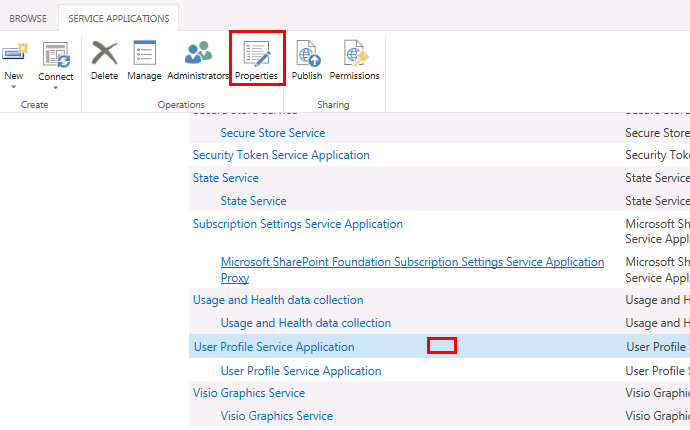Open Subscription Settings Service Application link
The width and height of the screenshot is (690, 430).
[x=298, y=224]
